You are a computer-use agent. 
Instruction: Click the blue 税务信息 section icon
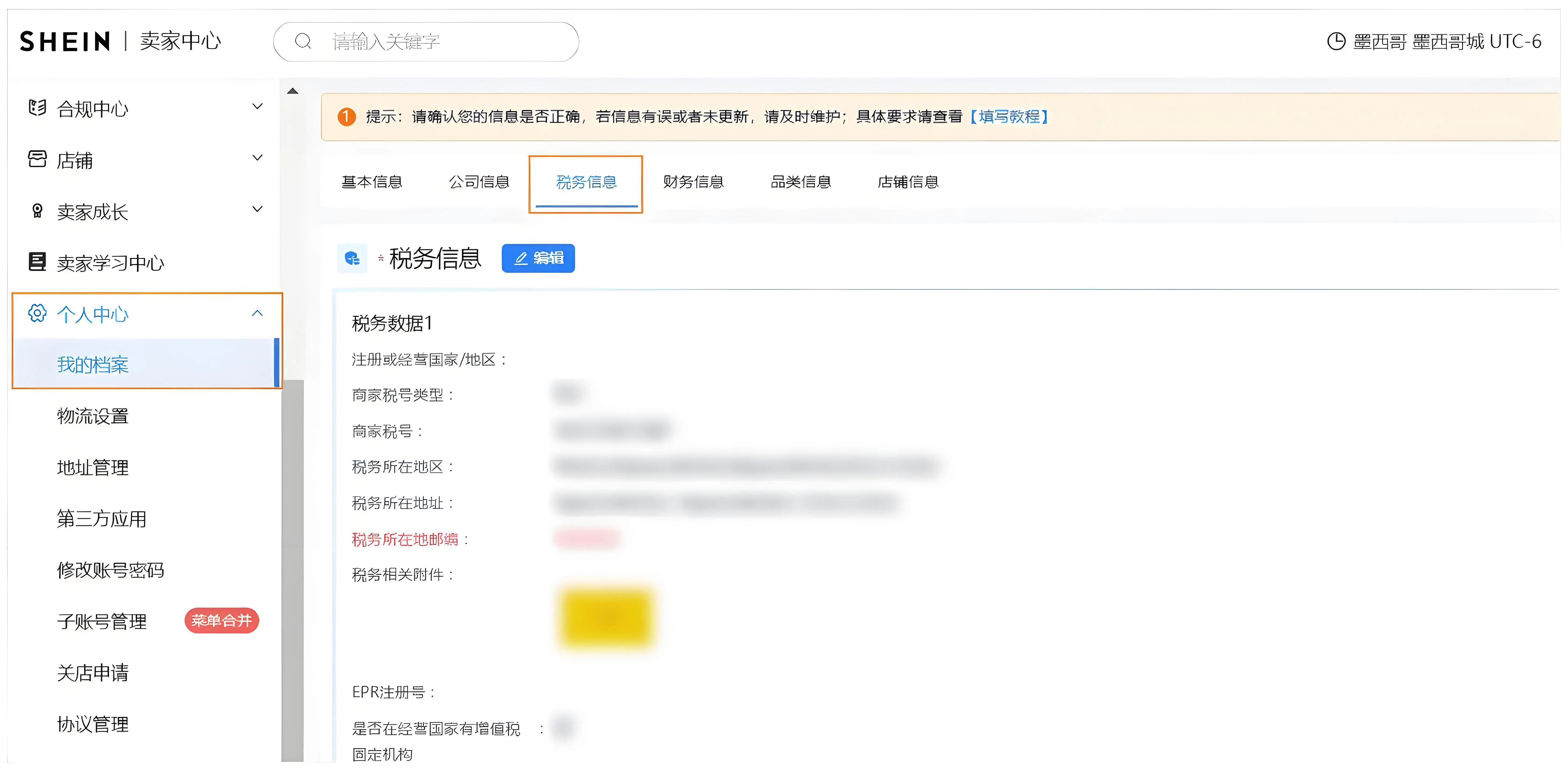point(352,259)
